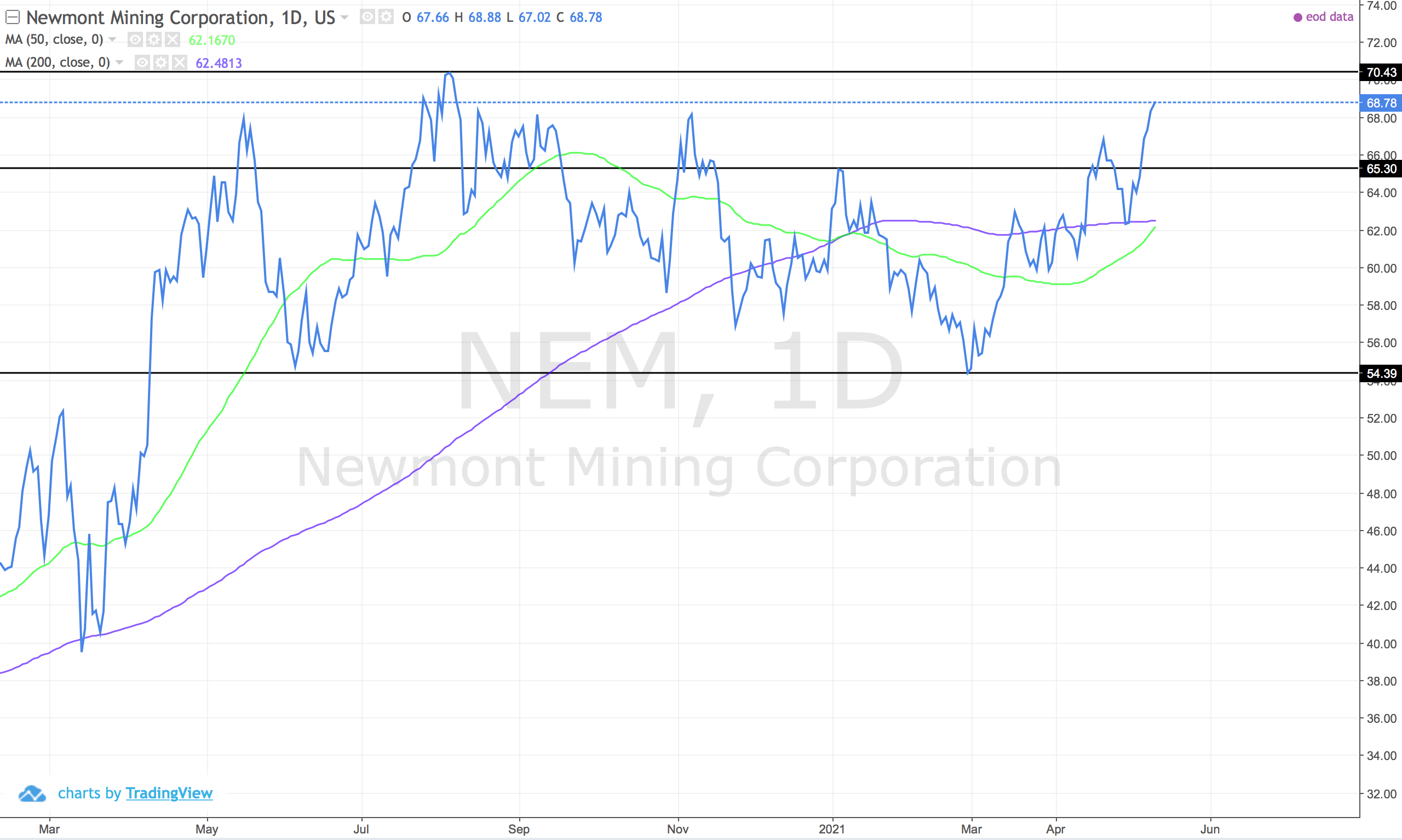The image size is (1402, 840).
Task: Click the 2021 label on time axis
Action: click(832, 829)
